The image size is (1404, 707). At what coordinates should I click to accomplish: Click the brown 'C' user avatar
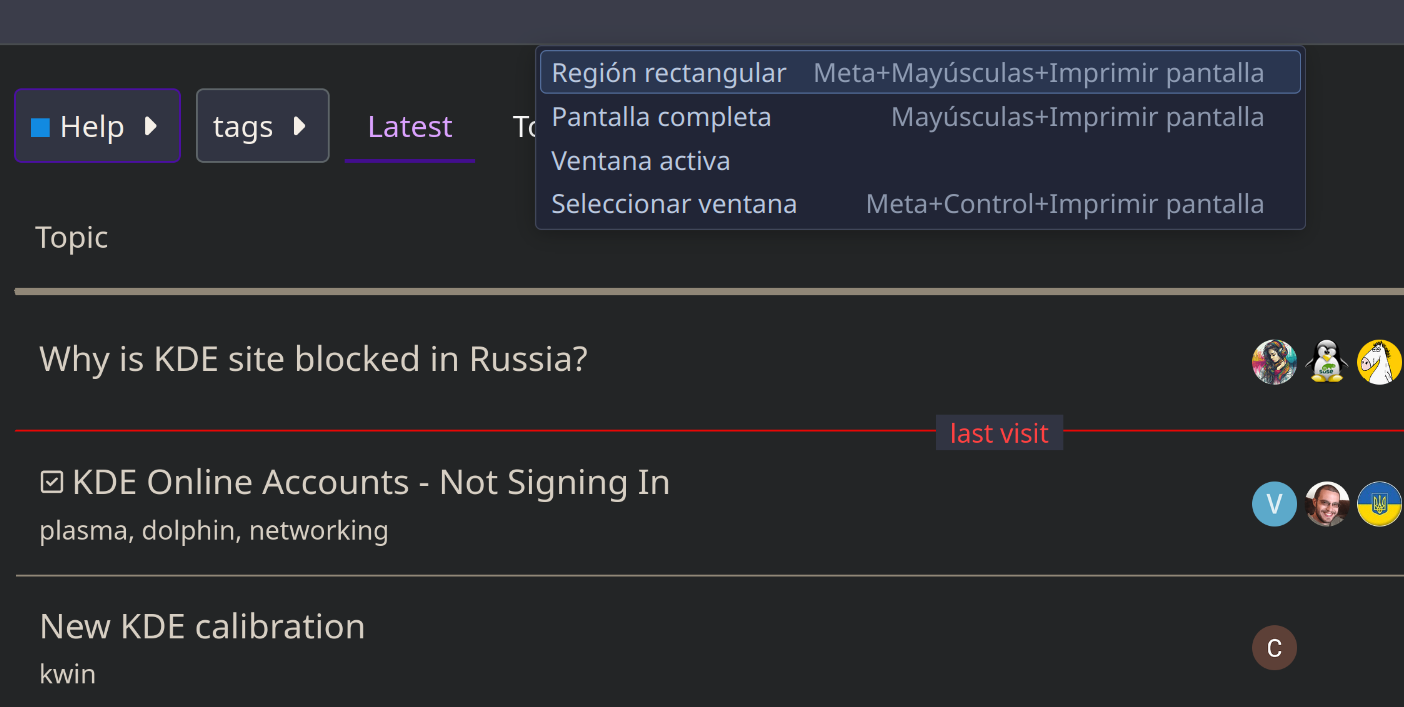[x=1274, y=648]
